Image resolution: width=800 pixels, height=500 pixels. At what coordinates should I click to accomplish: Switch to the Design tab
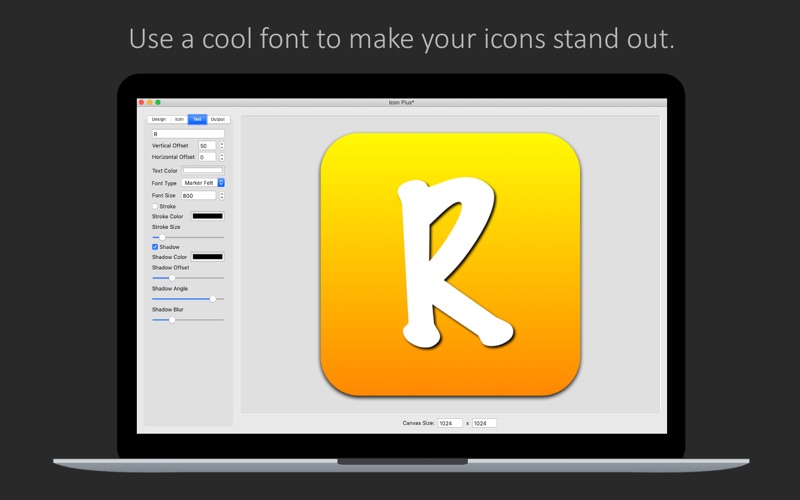pos(159,119)
